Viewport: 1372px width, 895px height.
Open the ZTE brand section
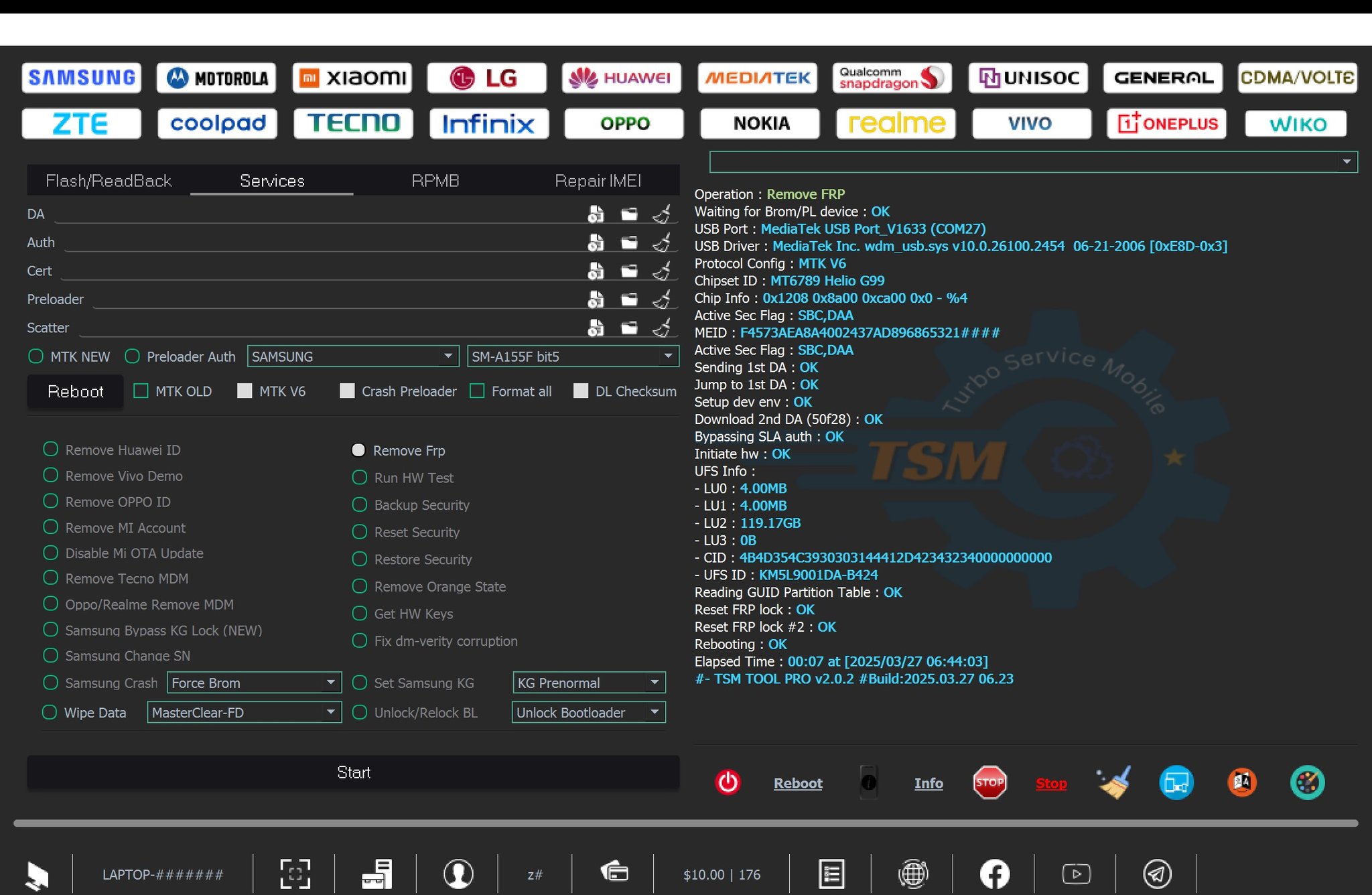(82, 123)
